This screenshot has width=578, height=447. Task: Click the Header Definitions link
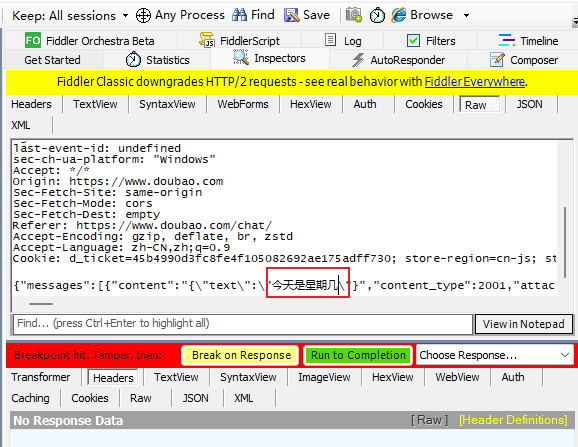pos(513,420)
